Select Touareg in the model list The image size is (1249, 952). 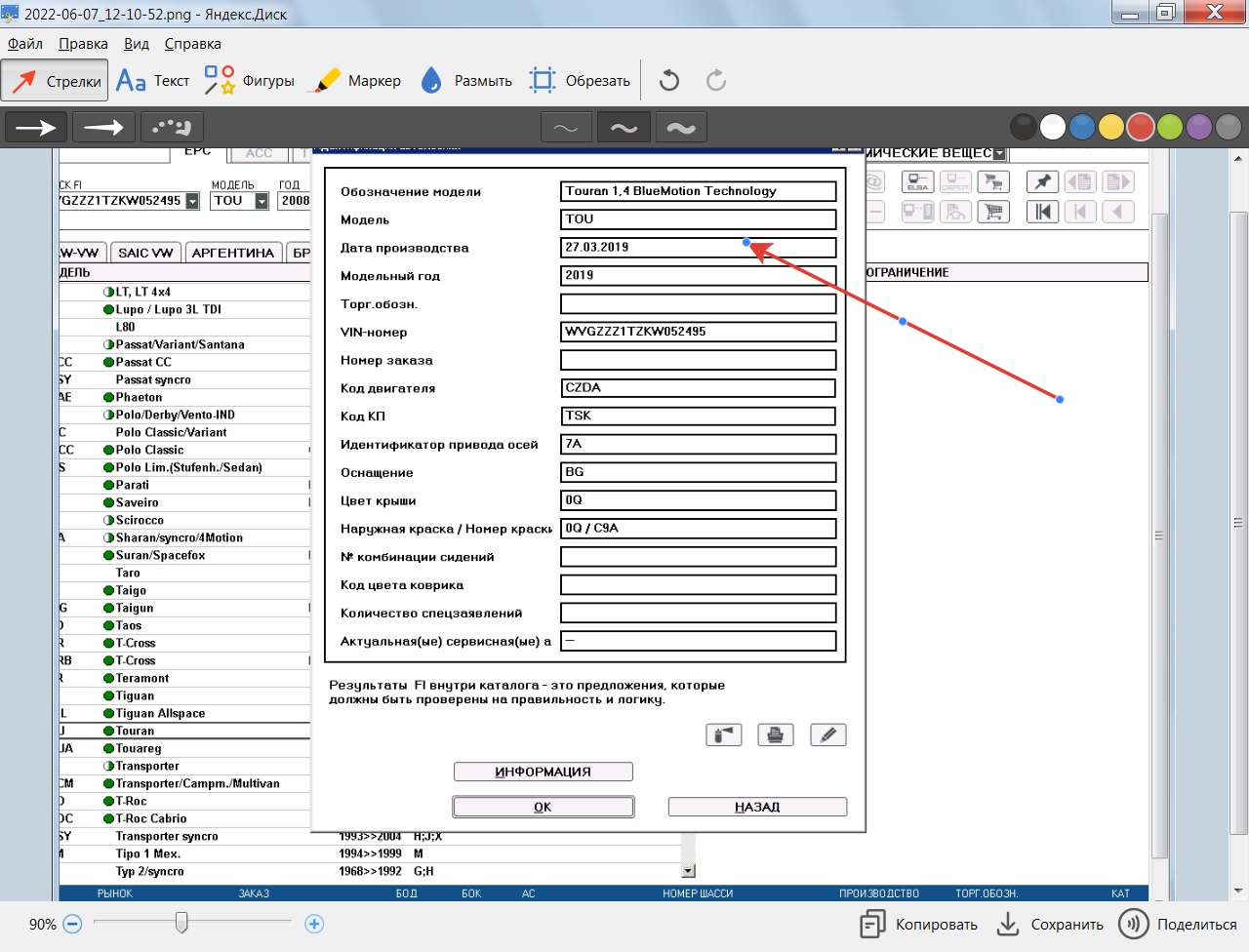pos(139,748)
